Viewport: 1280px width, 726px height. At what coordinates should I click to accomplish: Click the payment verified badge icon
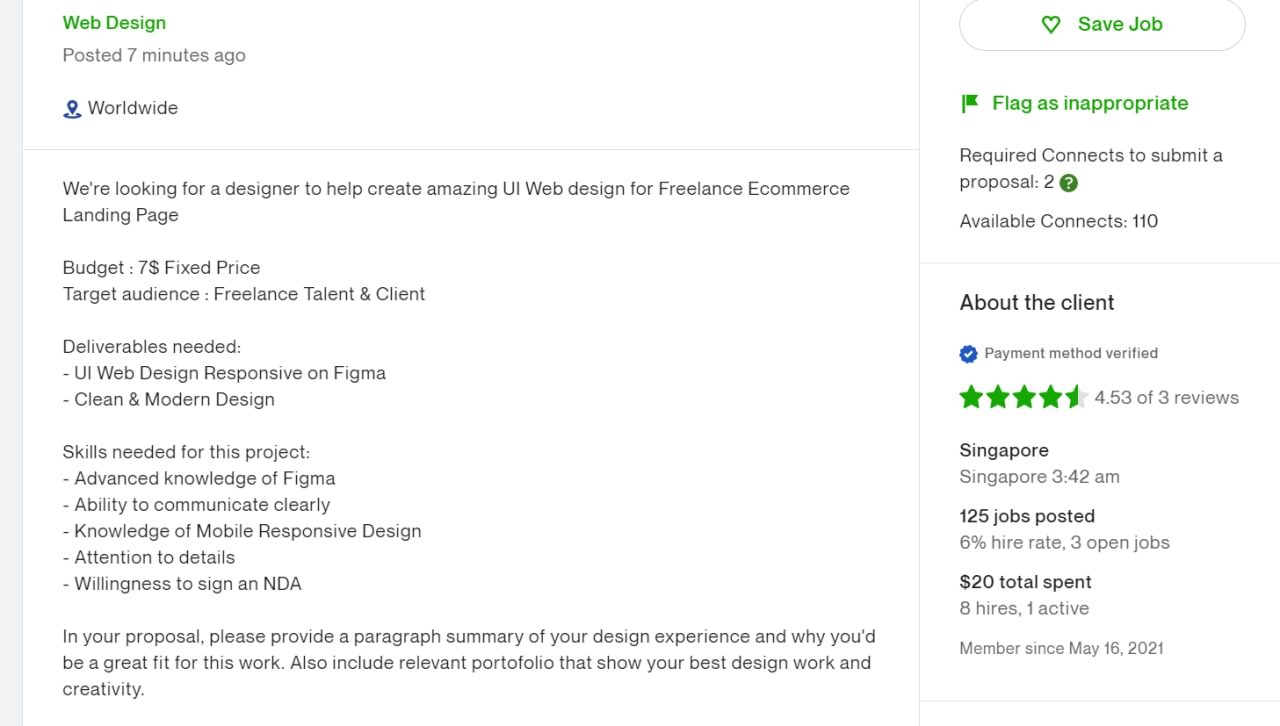coord(968,353)
